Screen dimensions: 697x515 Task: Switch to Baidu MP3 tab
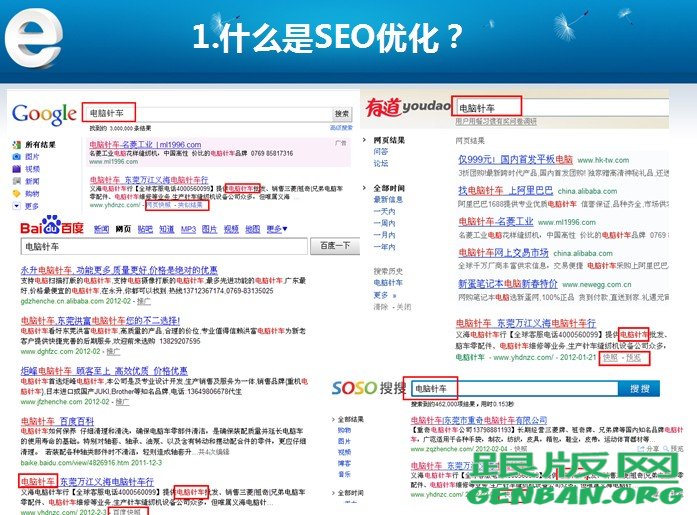[188, 229]
